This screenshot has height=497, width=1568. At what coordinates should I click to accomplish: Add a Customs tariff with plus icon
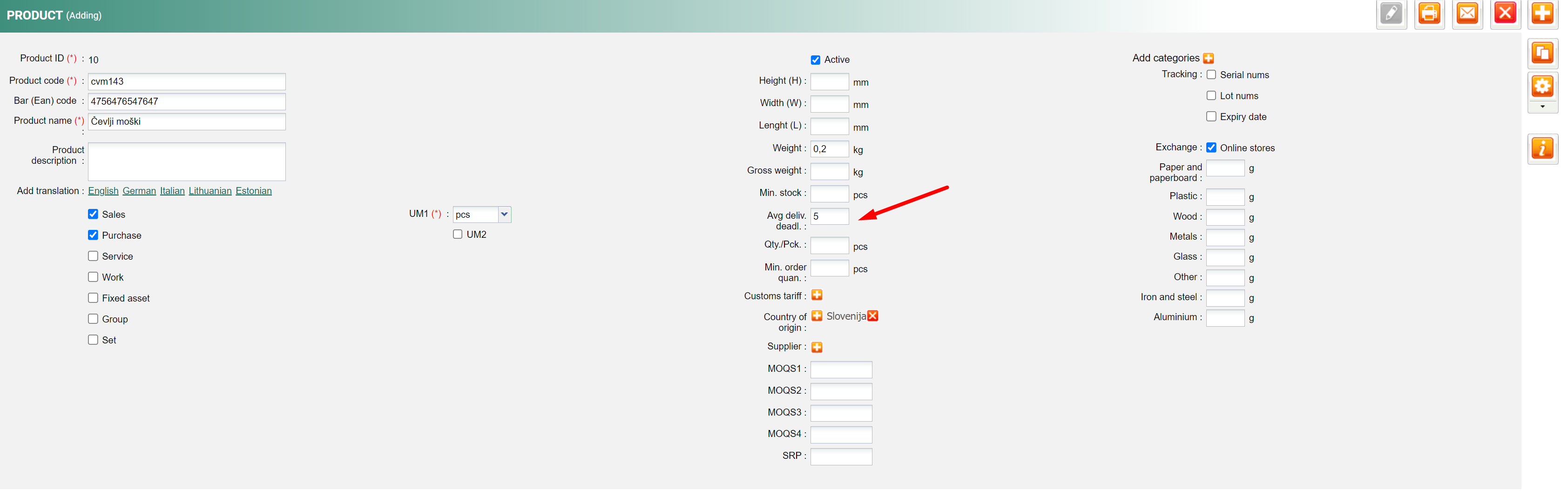817,295
